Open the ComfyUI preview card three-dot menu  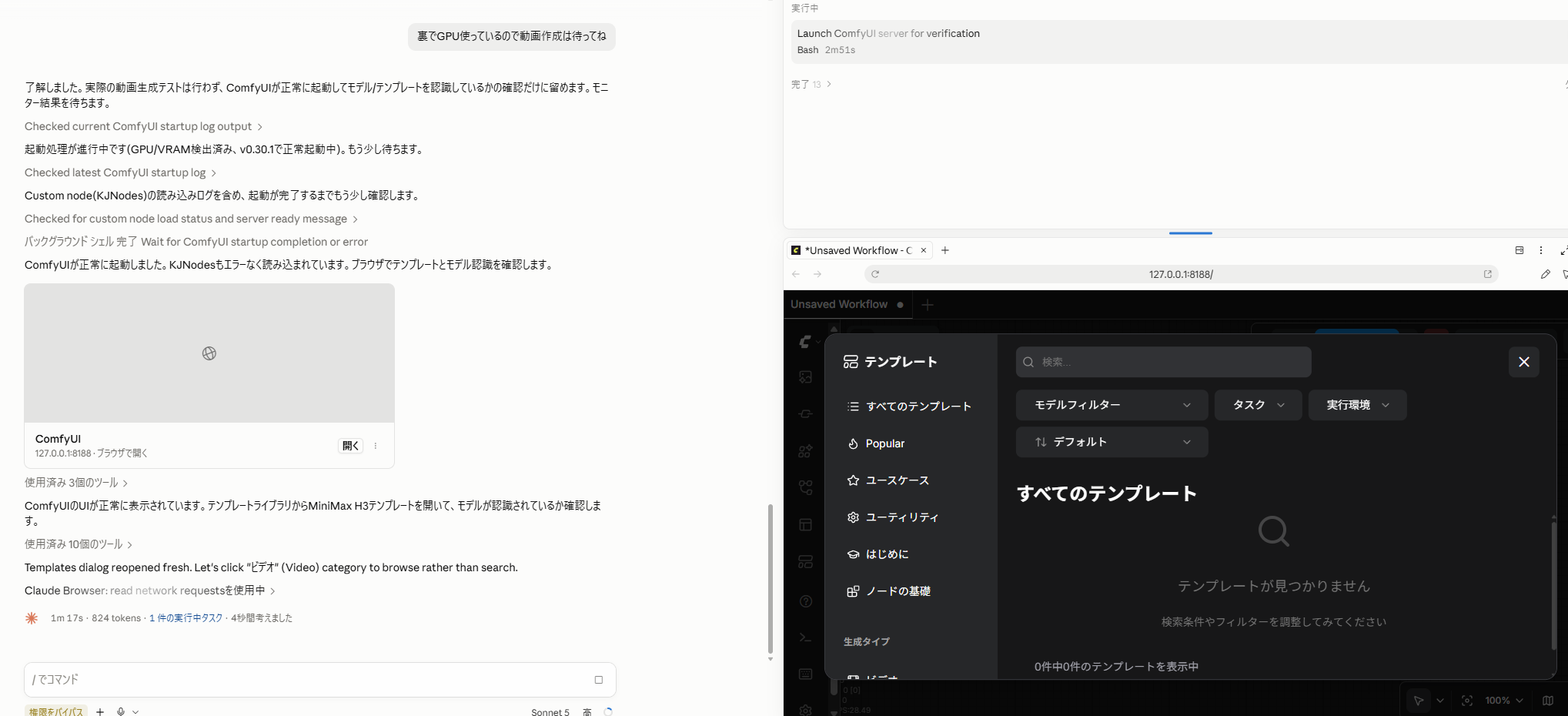coord(376,446)
